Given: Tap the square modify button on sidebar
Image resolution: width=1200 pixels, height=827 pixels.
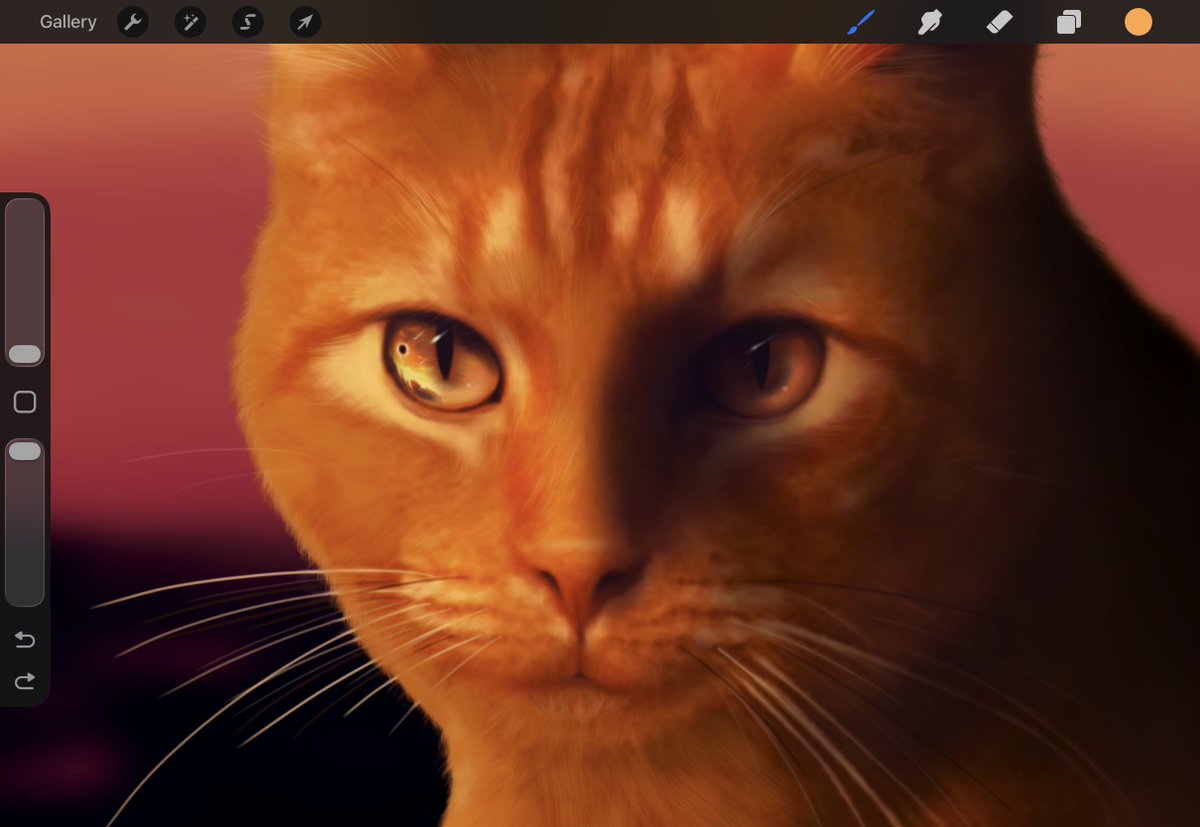Looking at the screenshot, I should click(x=25, y=402).
